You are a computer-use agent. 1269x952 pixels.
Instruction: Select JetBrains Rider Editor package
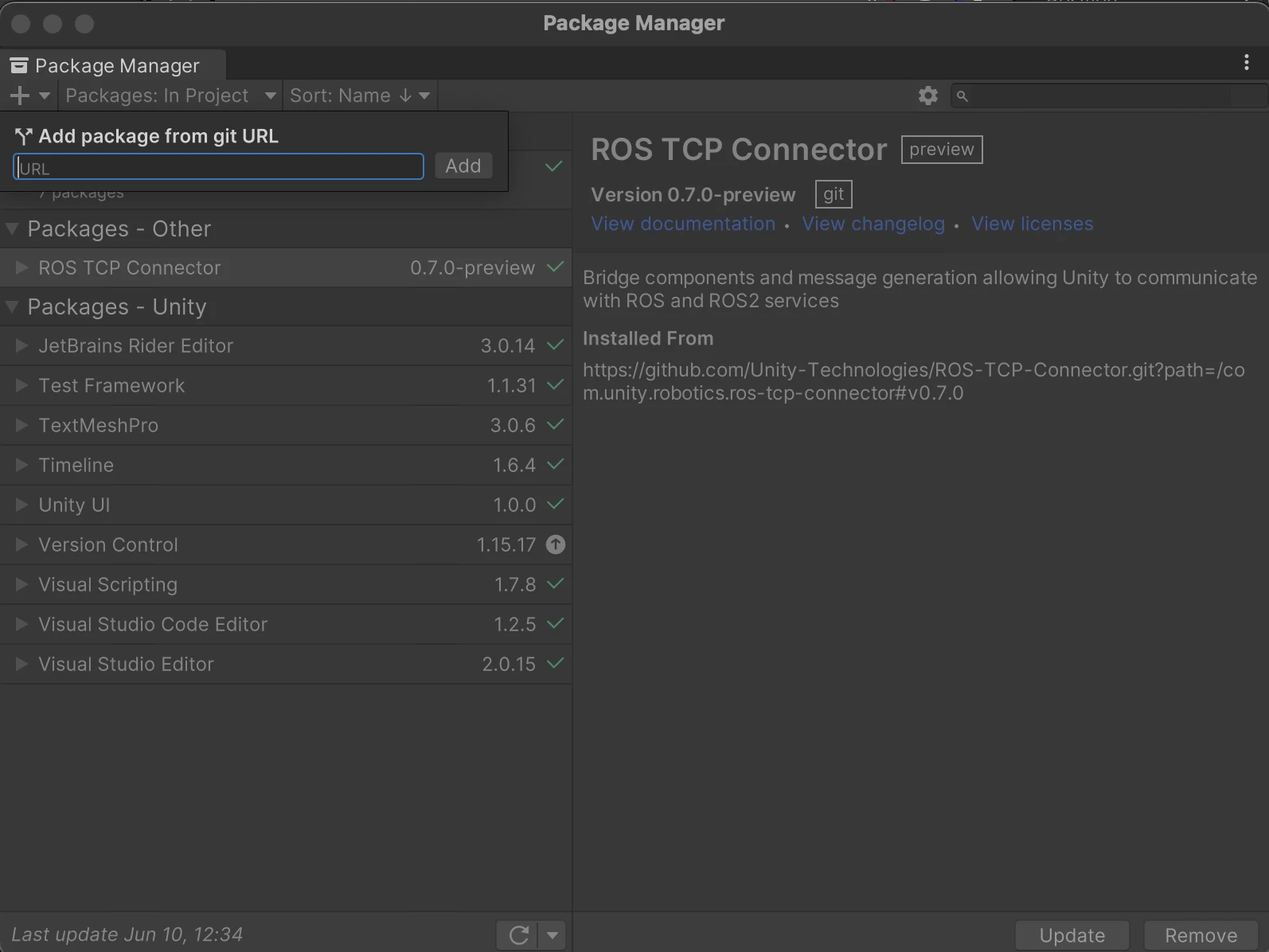[x=286, y=345]
